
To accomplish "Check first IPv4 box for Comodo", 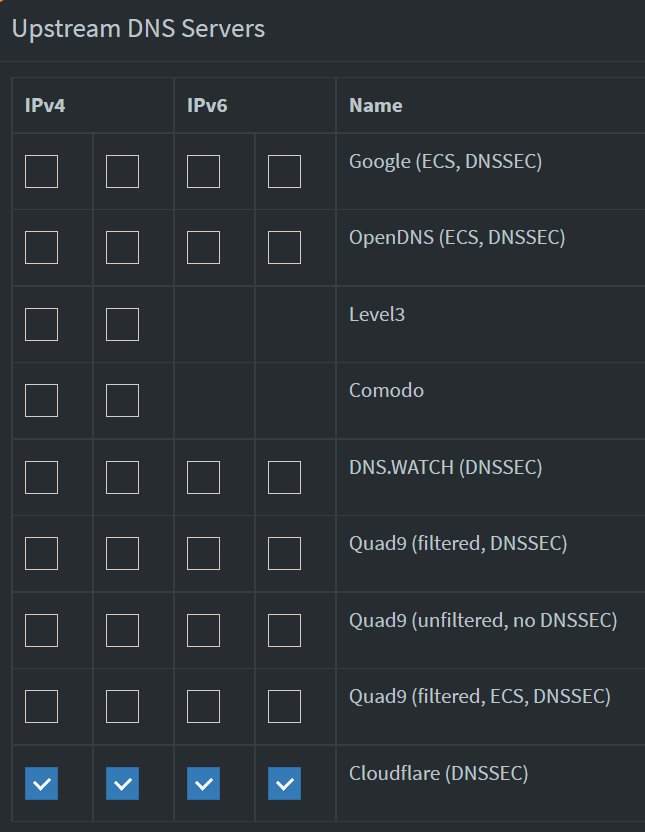I will click(x=41, y=400).
